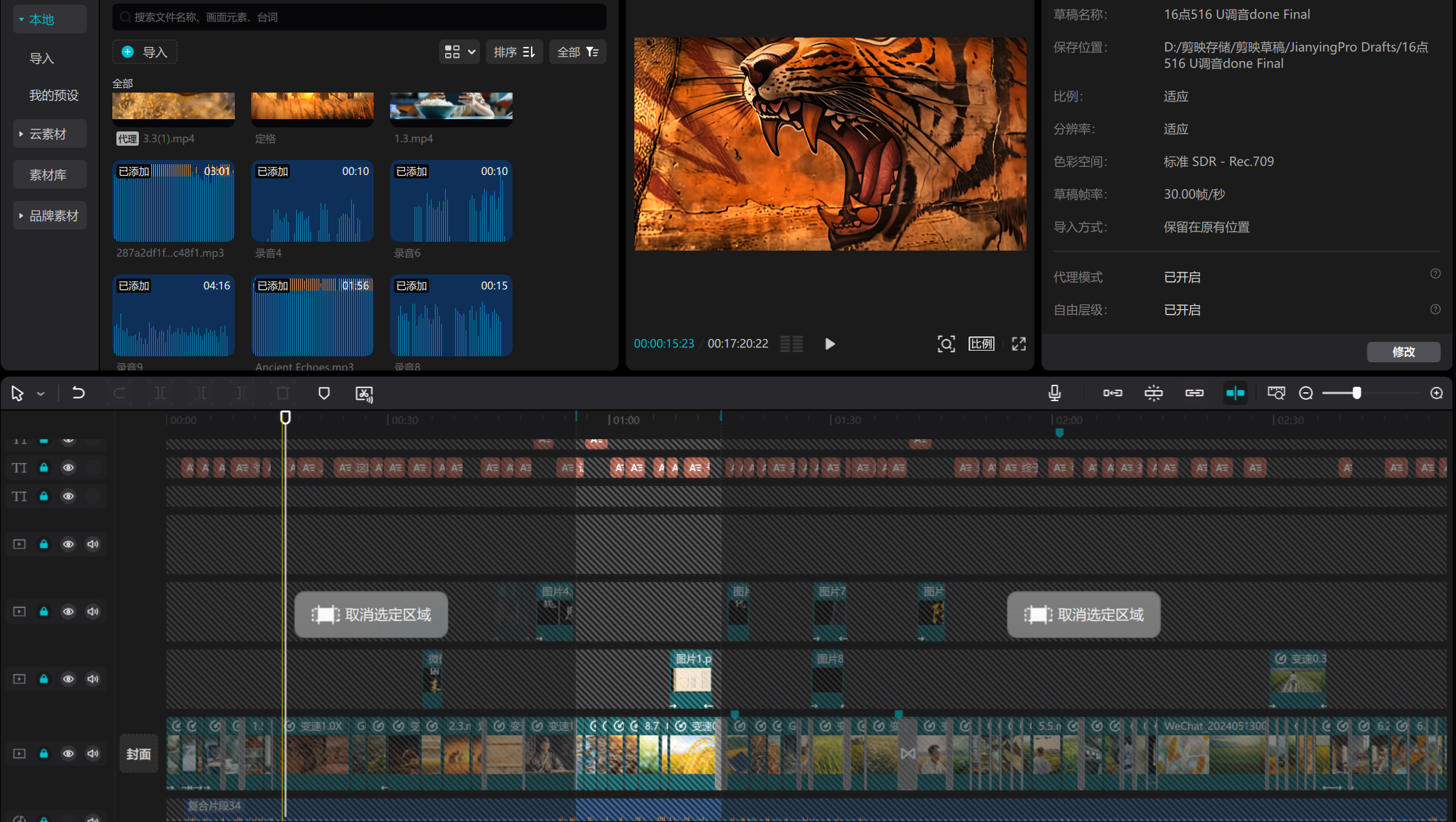Unlock the main video track beside 封面
1456x822 pixels.
tap(44, 754)
